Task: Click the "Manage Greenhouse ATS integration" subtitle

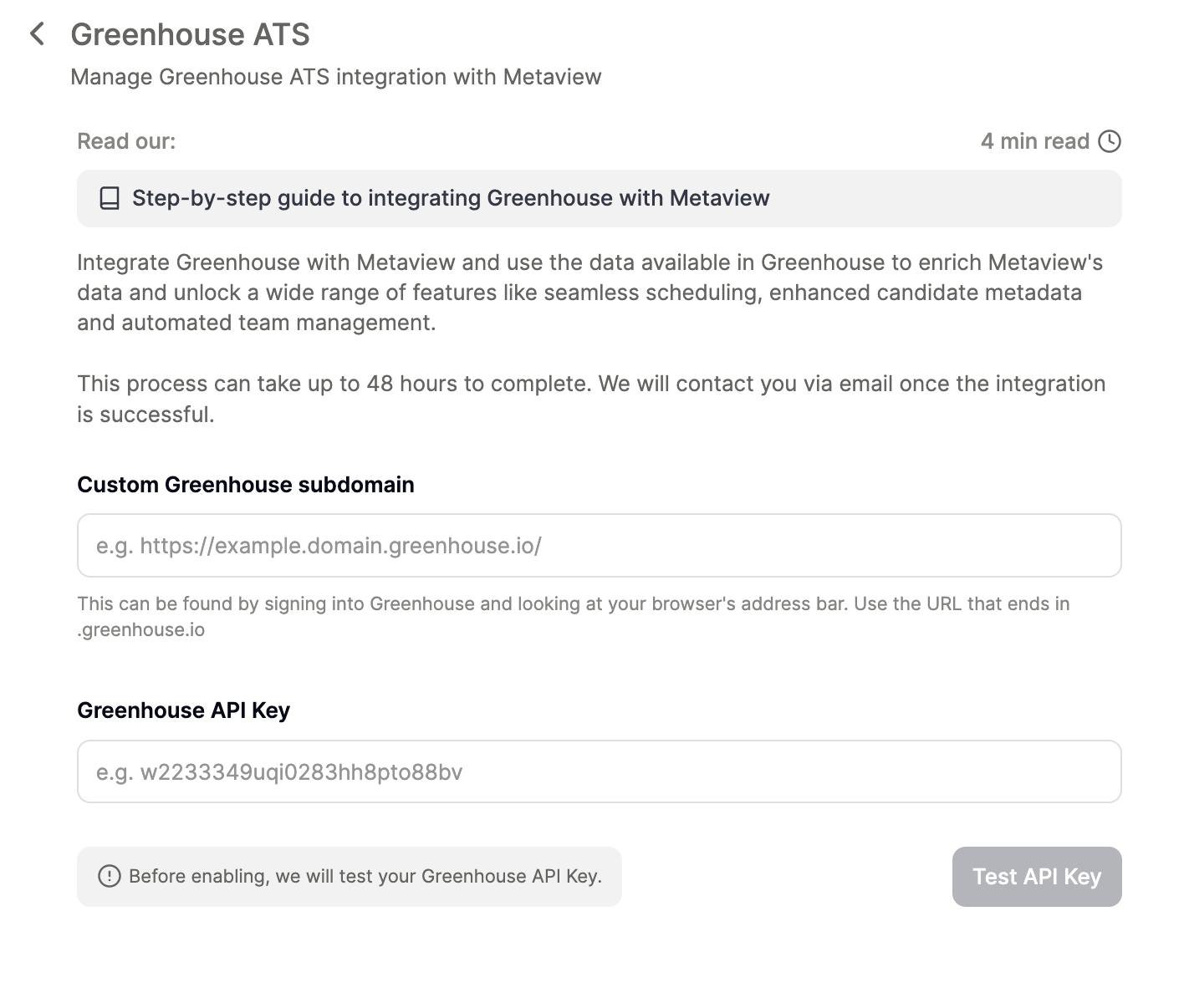Action: [335, 77]
